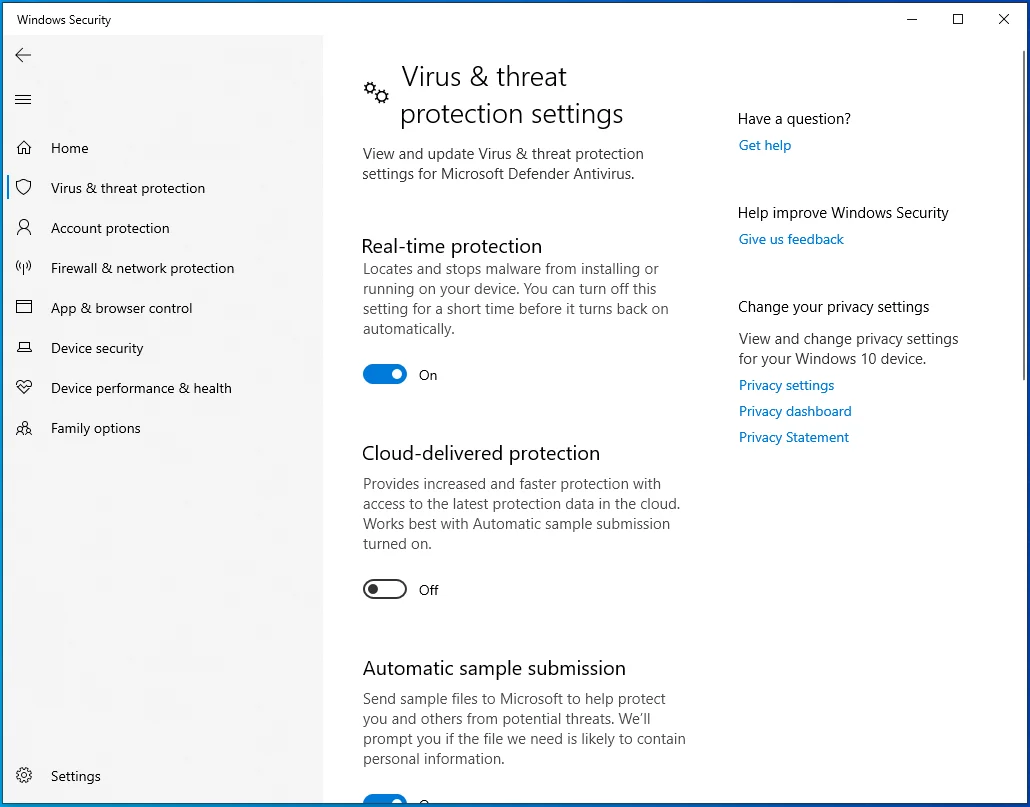Select the Virus & threat protection shield icon
Screen dimensions: 1030x807
coord(24,188)
